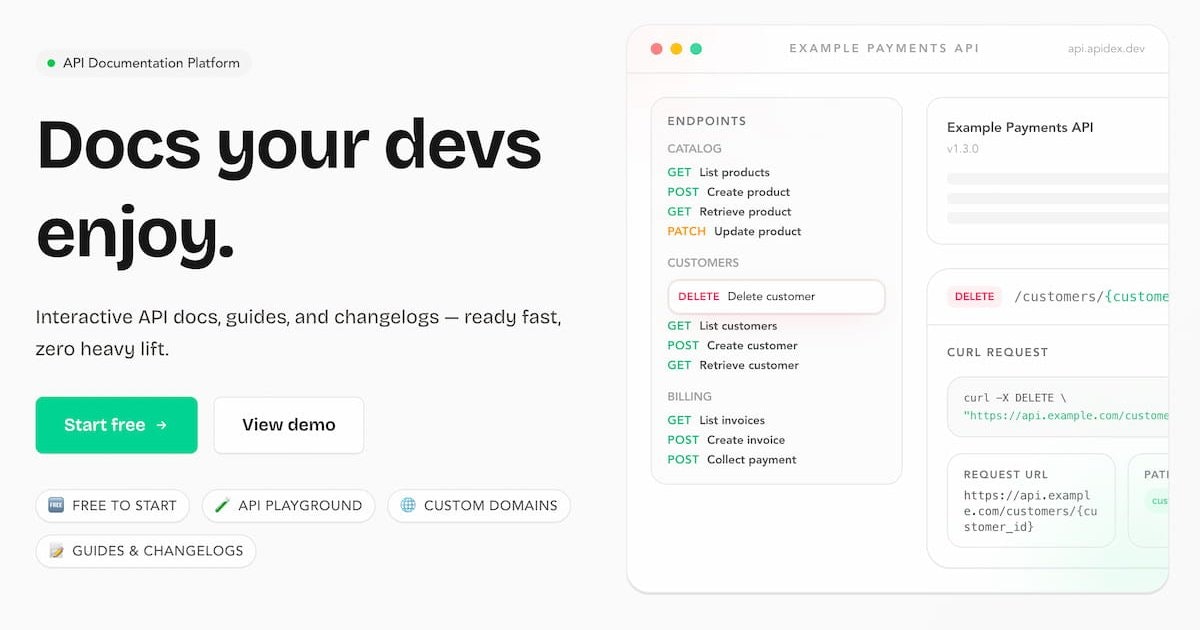1200x630 pixels.
Task: Click the FREE icon in Free to Start chip
Action: click(56, 505)
